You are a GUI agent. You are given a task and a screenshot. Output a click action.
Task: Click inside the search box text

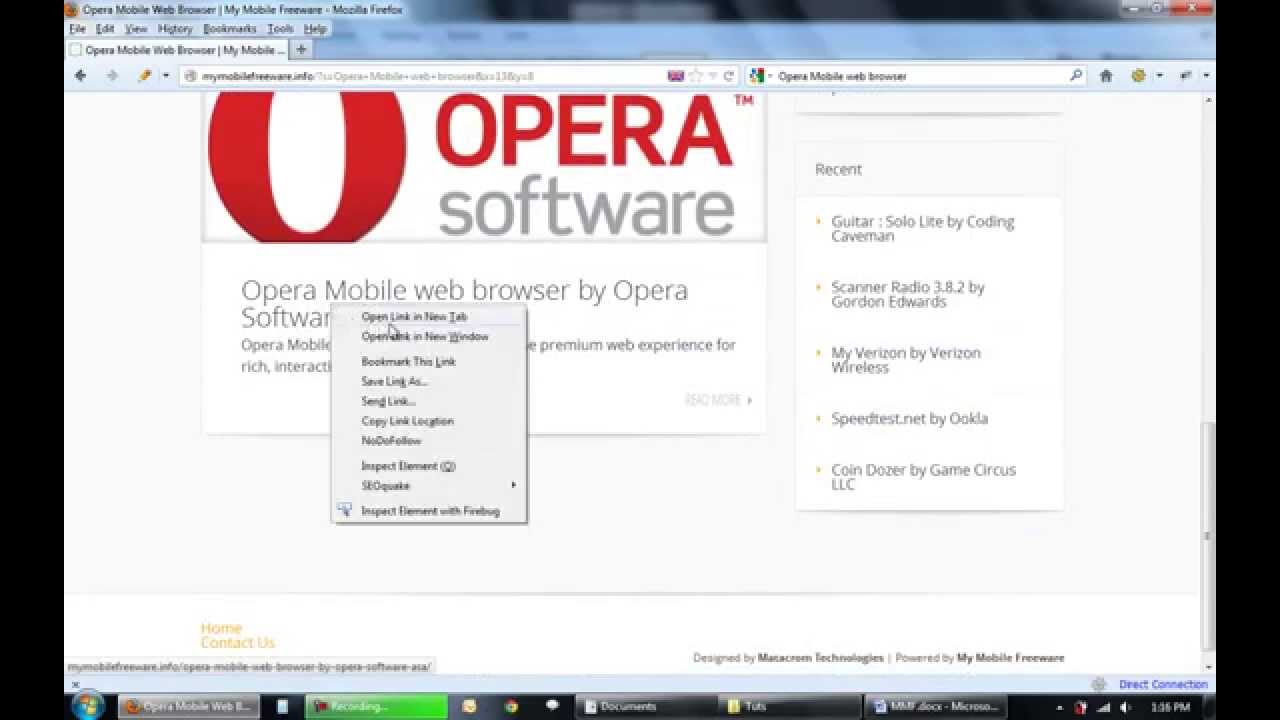842,76
